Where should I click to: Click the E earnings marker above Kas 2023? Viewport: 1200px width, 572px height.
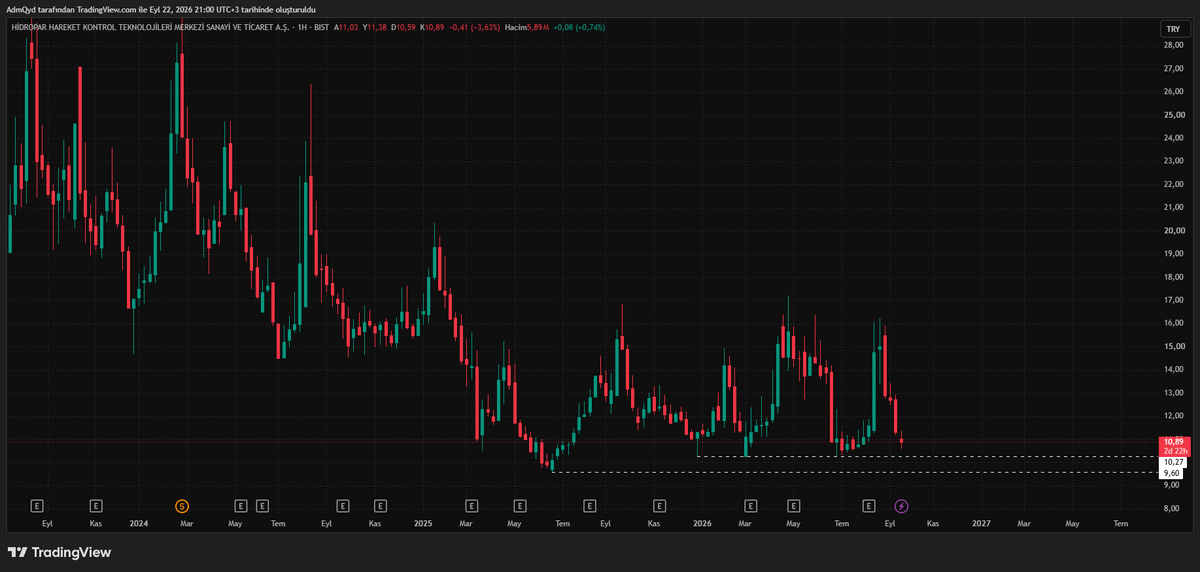click(x=96, y=506)
